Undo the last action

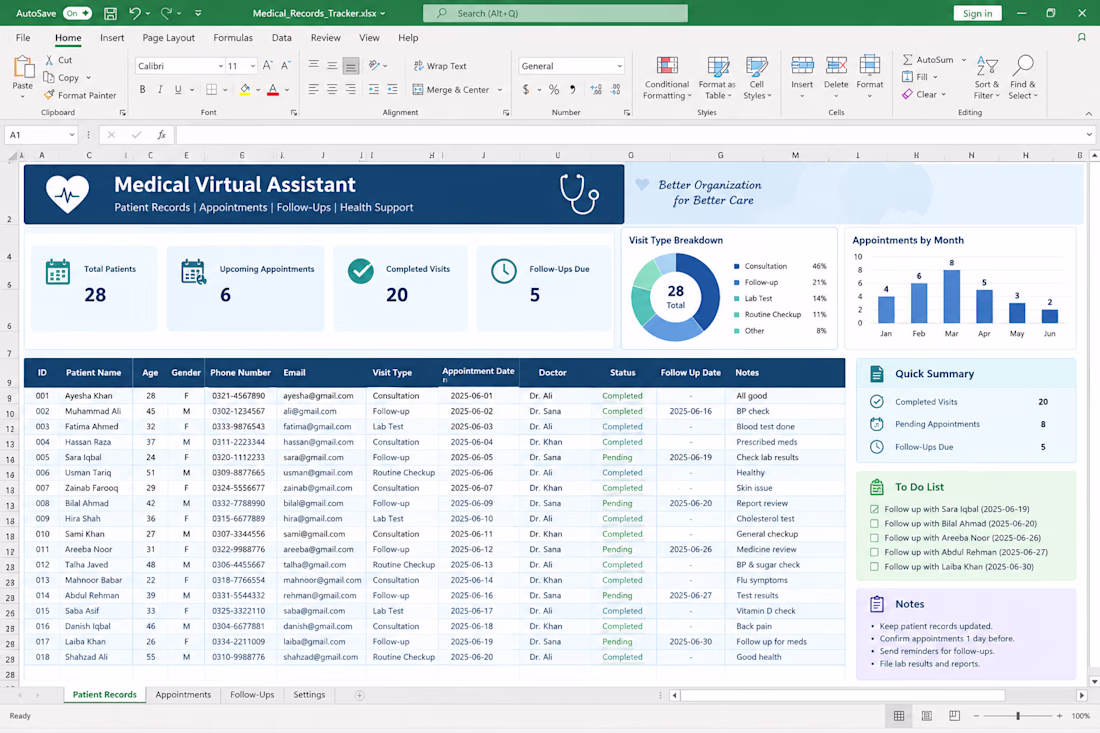[135, 13]
